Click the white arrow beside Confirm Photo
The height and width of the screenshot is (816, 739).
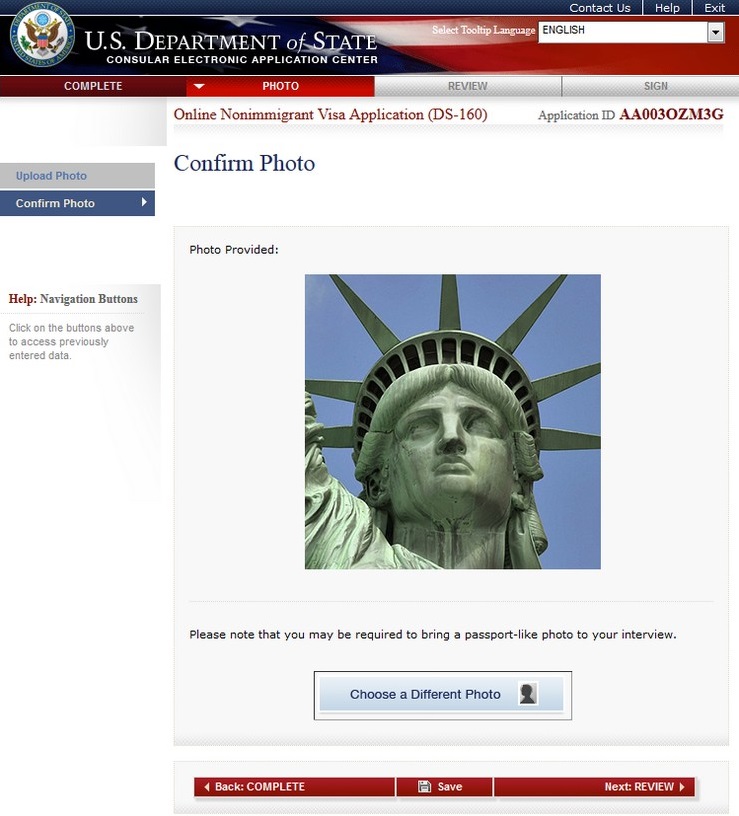tap(144, 202)
